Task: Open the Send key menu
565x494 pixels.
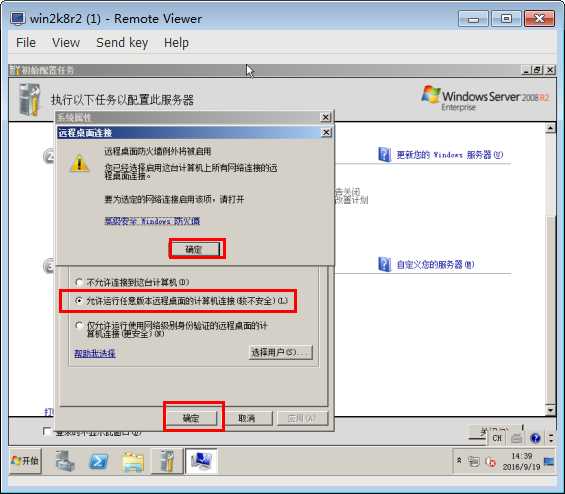Action: pos(122,43)
